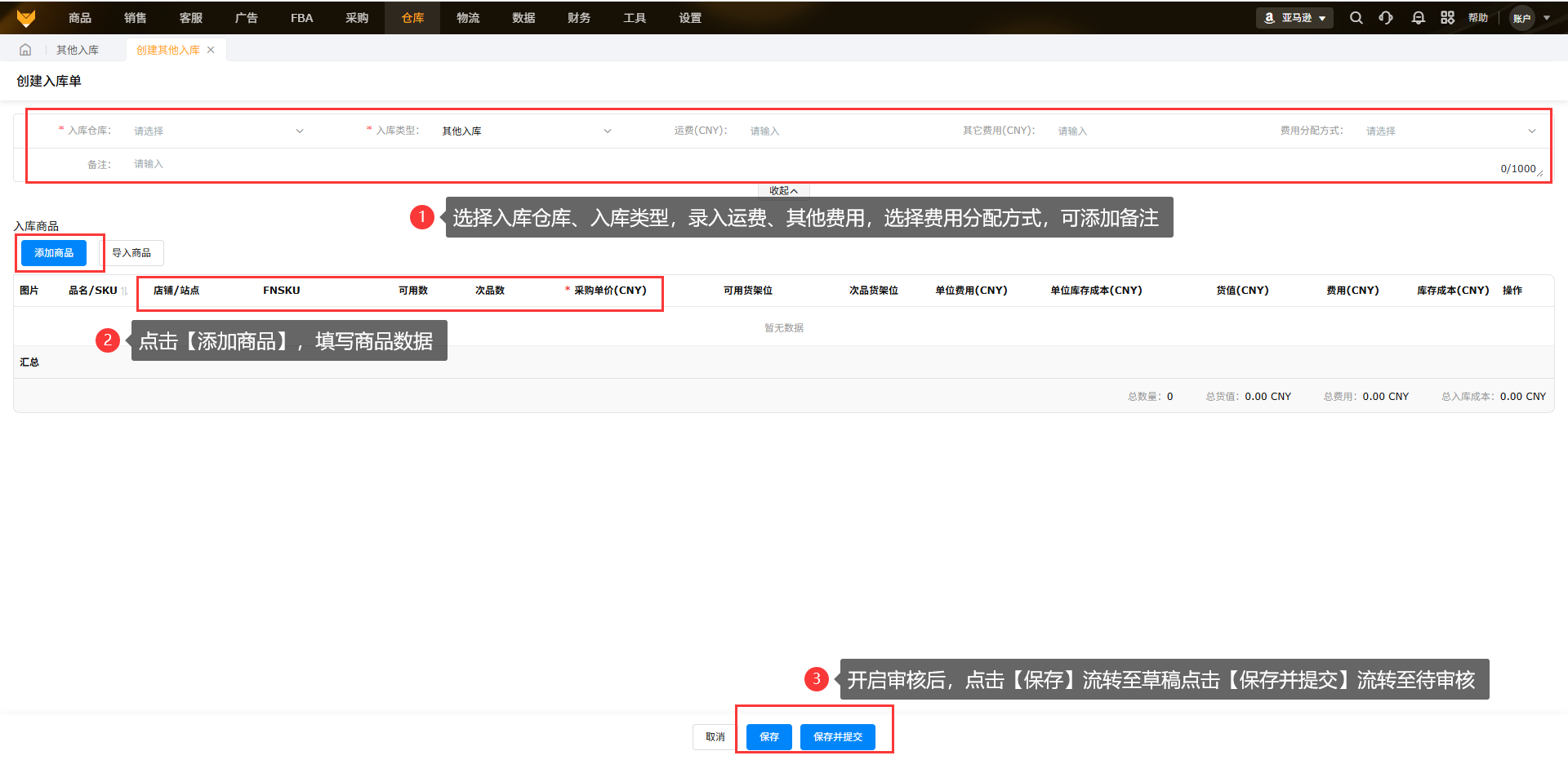Open the FBA menu
This screenshot has width=1568, height=760.
[302, 18]
